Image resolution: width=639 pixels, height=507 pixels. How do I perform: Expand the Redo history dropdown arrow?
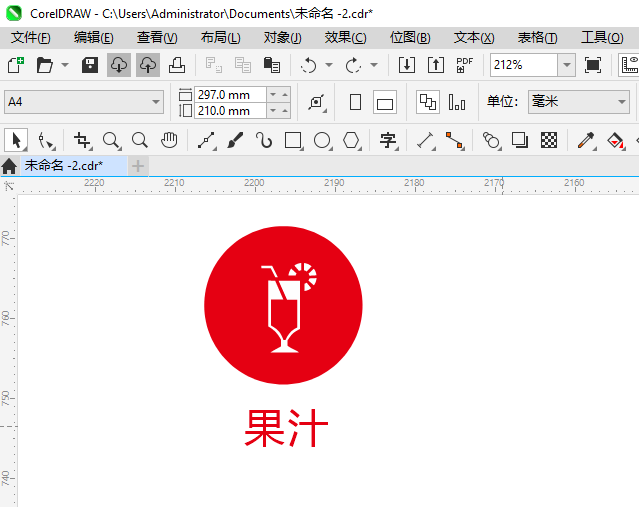coord(374,65)
